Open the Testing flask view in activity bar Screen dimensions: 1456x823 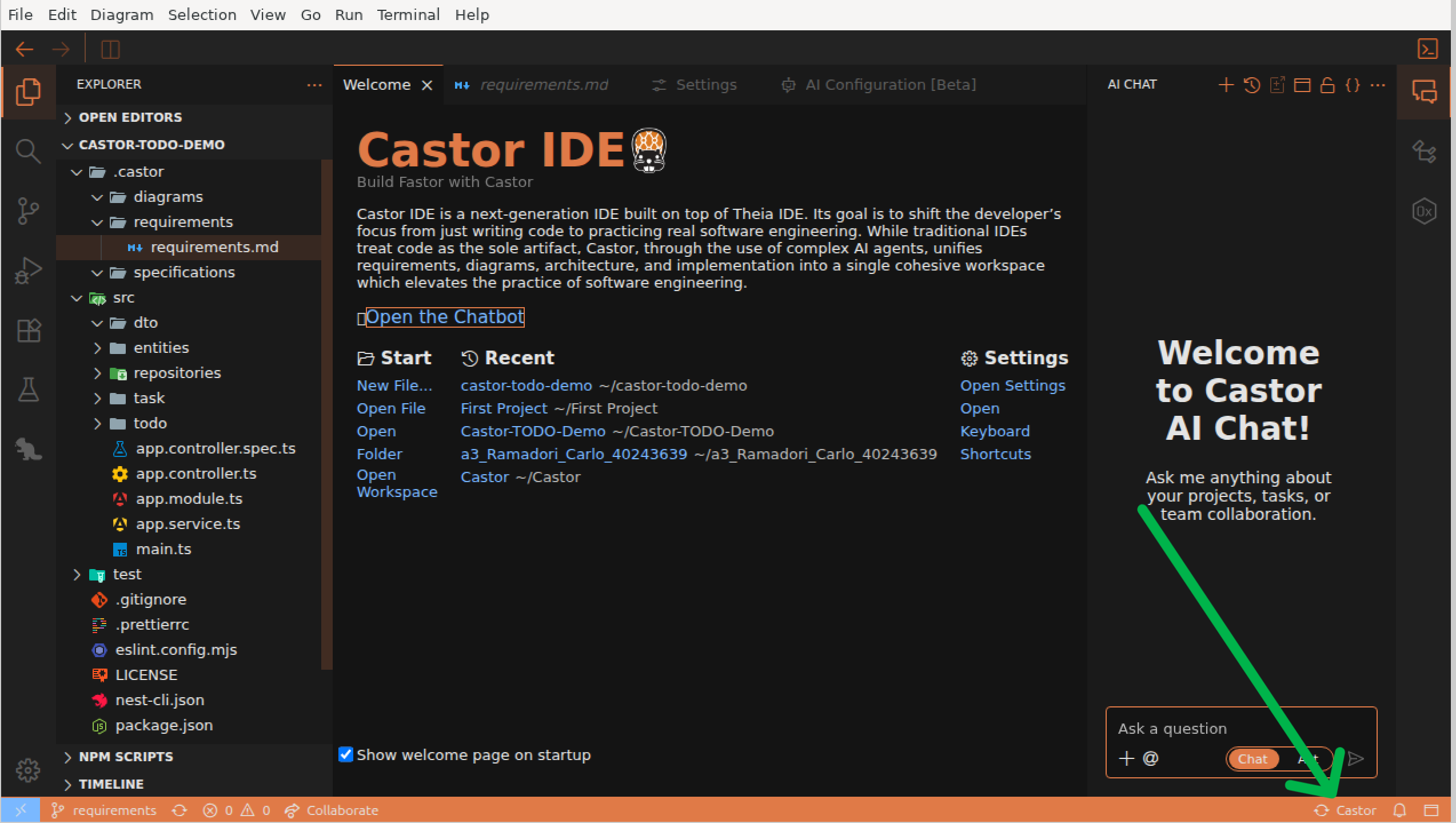(27, 389)
